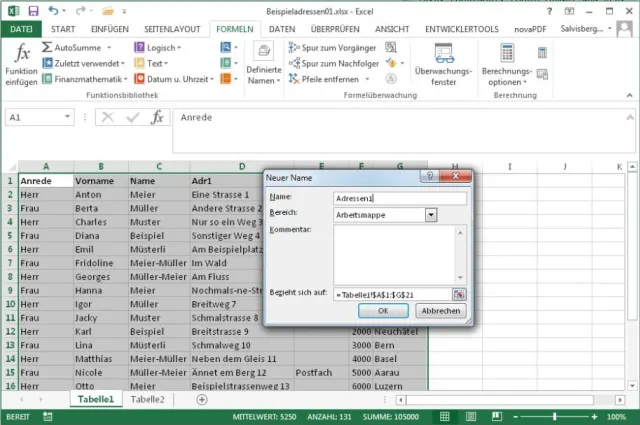Click the collapse dialog range selector icon
Screen dimensions: 640x425
coord(459,293)
